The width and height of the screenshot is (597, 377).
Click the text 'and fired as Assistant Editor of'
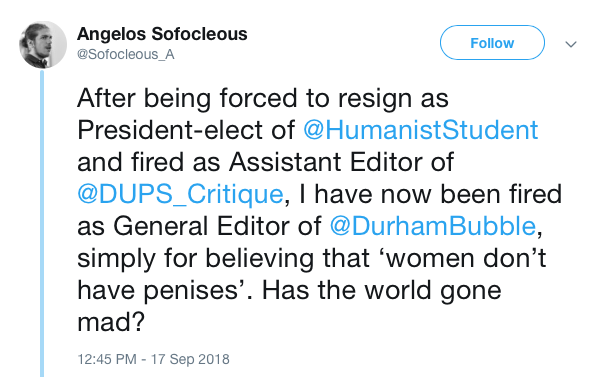point(266,162)
